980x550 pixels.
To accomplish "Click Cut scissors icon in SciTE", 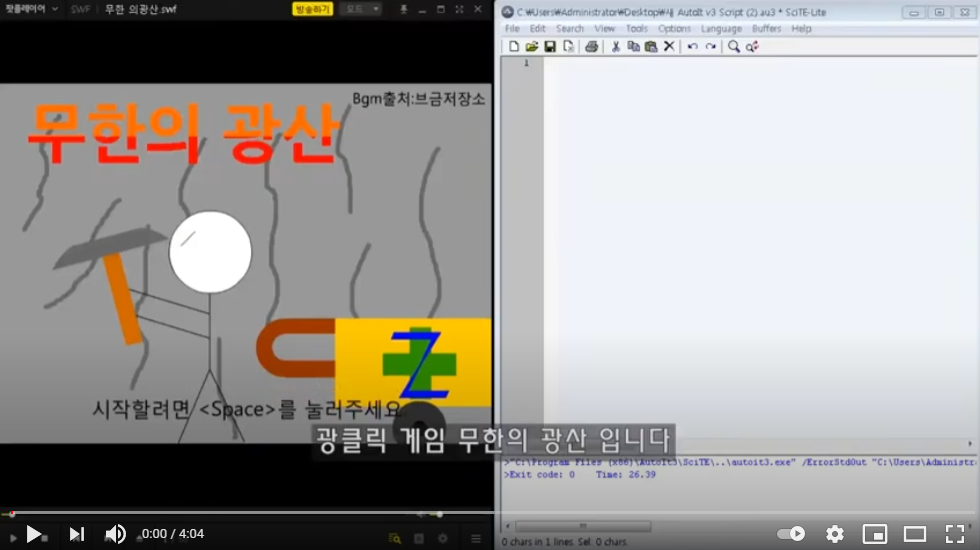I will pos(616,46).
